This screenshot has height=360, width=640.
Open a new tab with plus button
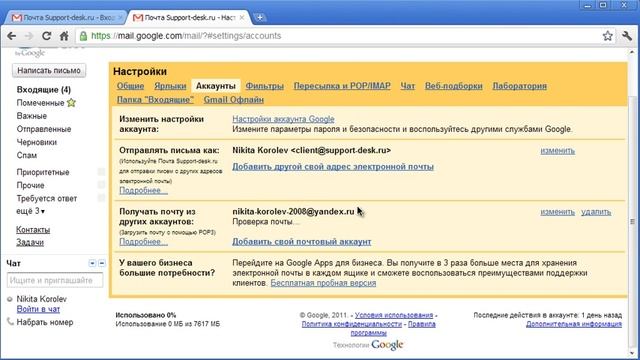click(x=260, y=18)
